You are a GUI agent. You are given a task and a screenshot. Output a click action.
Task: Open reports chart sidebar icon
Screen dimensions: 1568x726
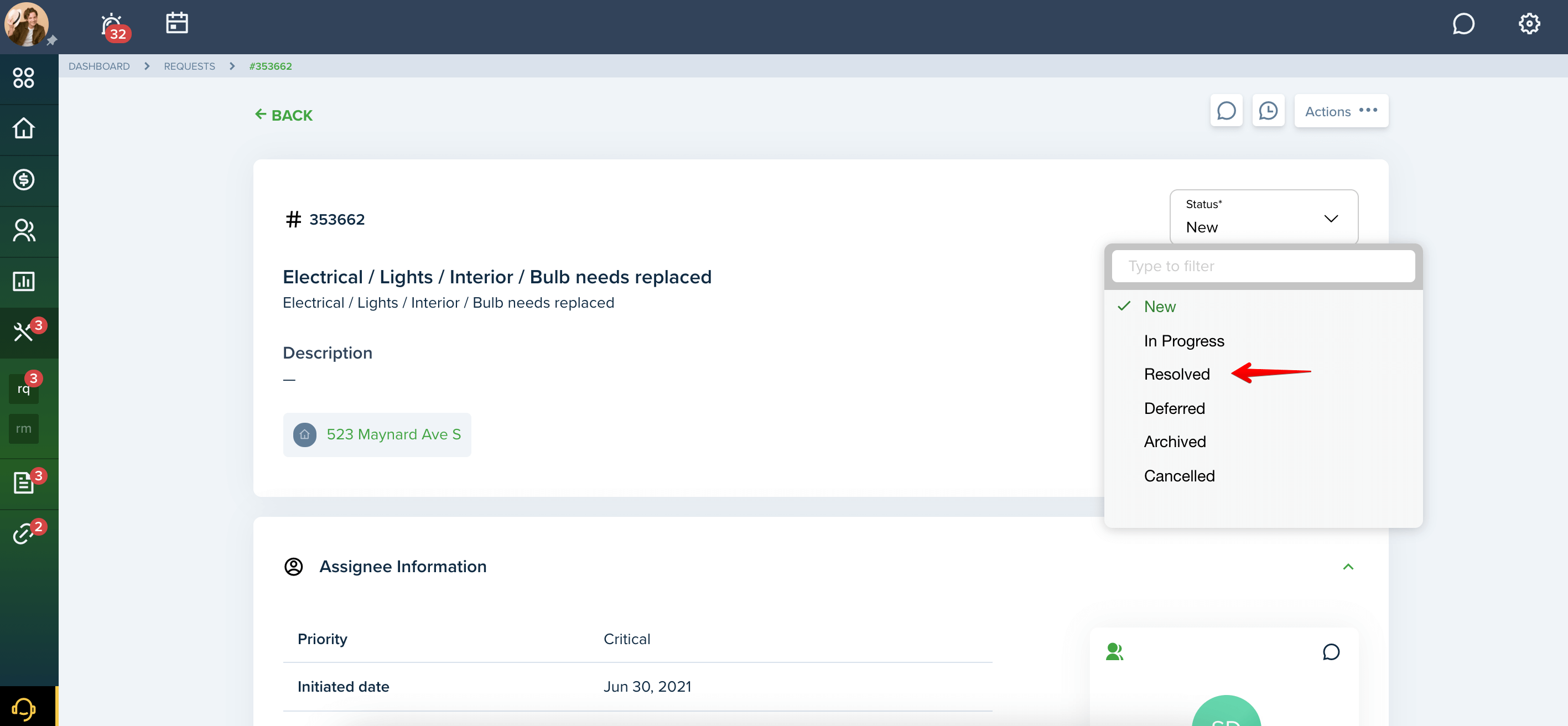[x=24, y=281]
